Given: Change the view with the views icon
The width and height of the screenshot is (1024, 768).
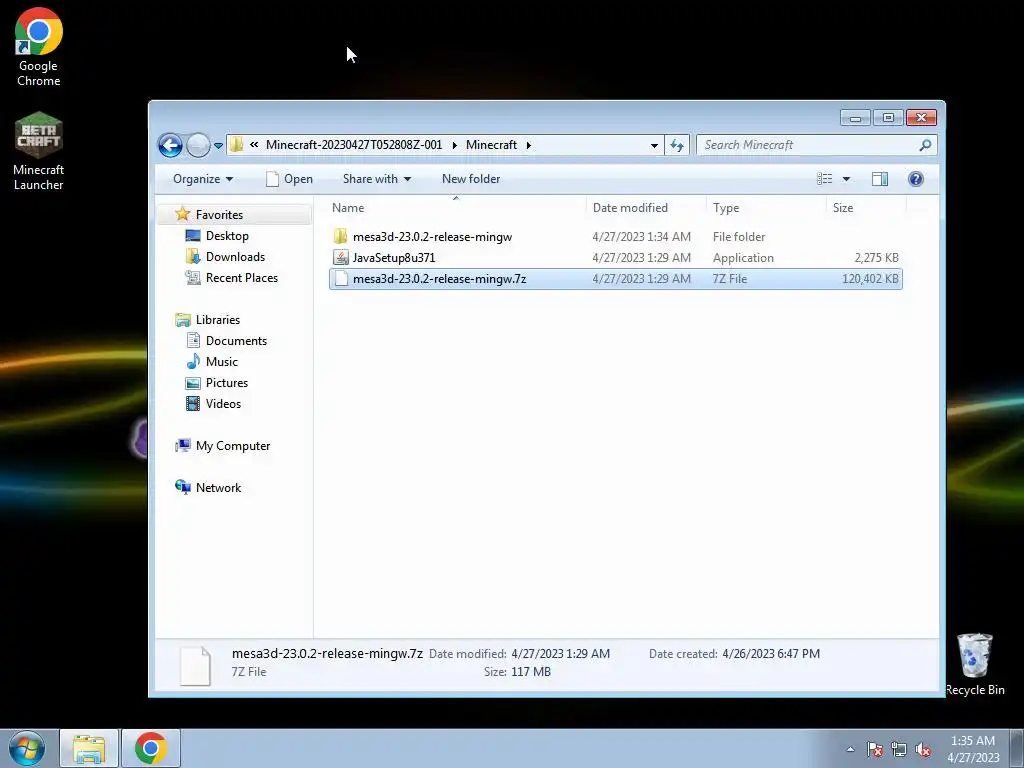Looking at the screenshot, I should [x=824, y=179].
